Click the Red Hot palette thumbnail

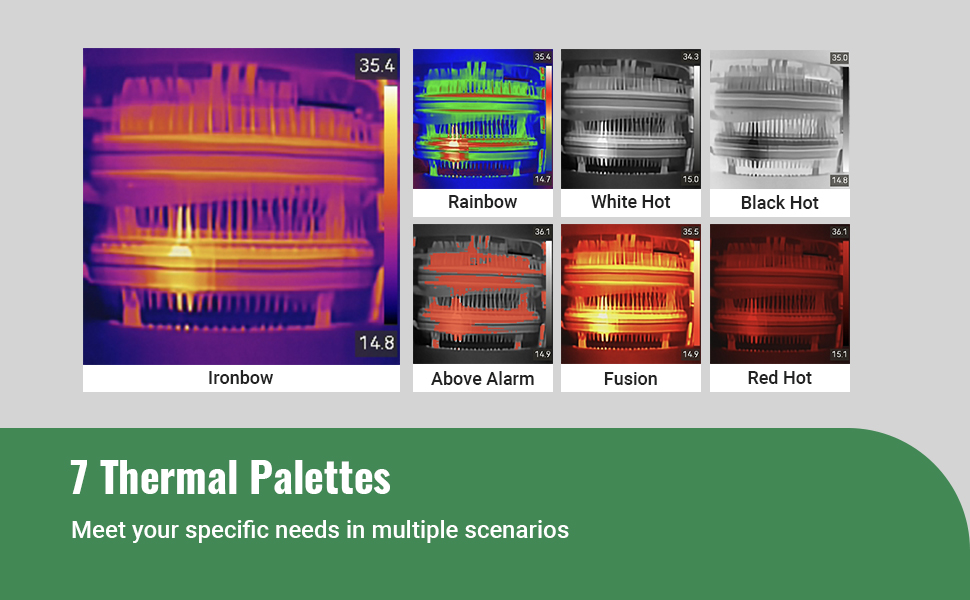point(779,294)
